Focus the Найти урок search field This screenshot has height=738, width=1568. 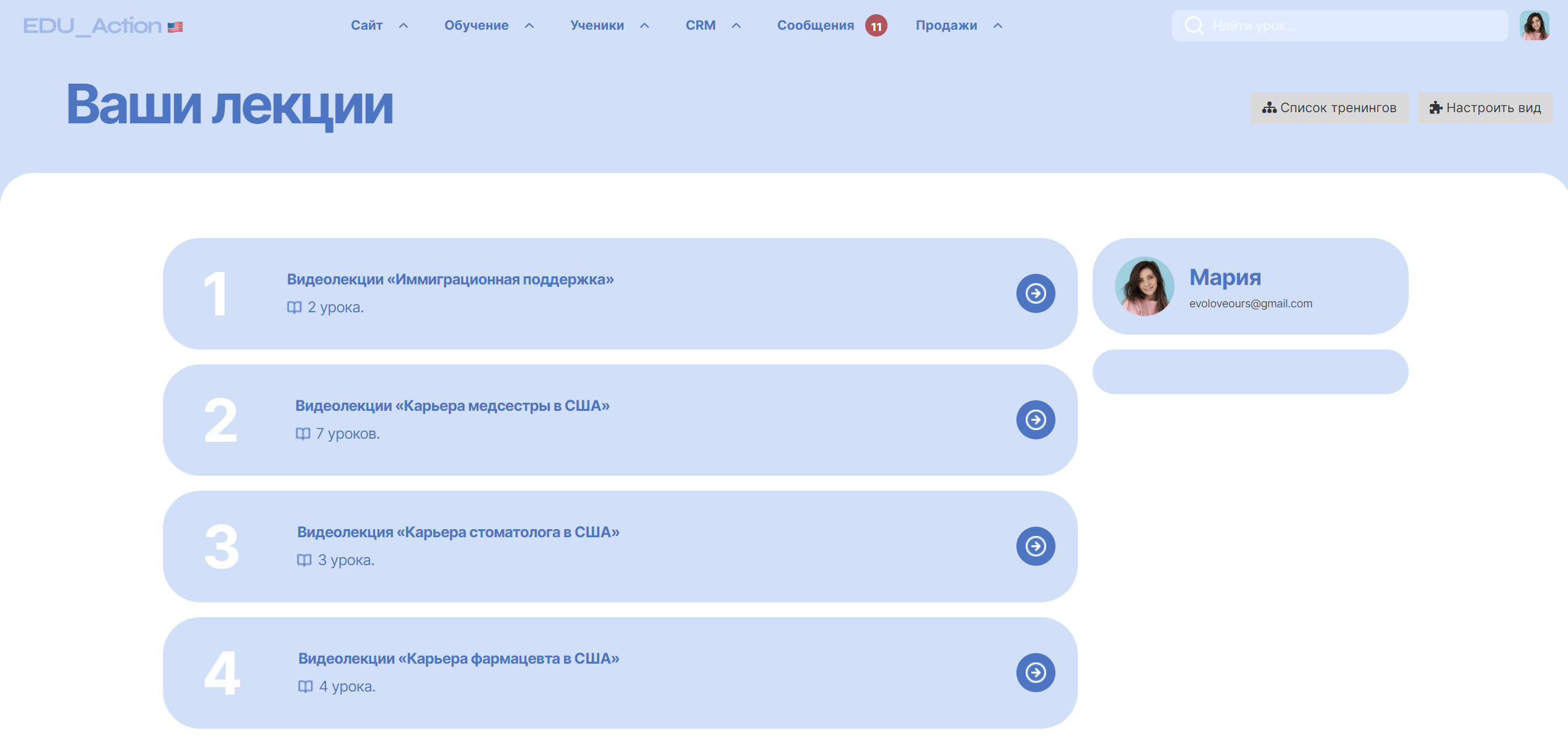pos(1351,25)
